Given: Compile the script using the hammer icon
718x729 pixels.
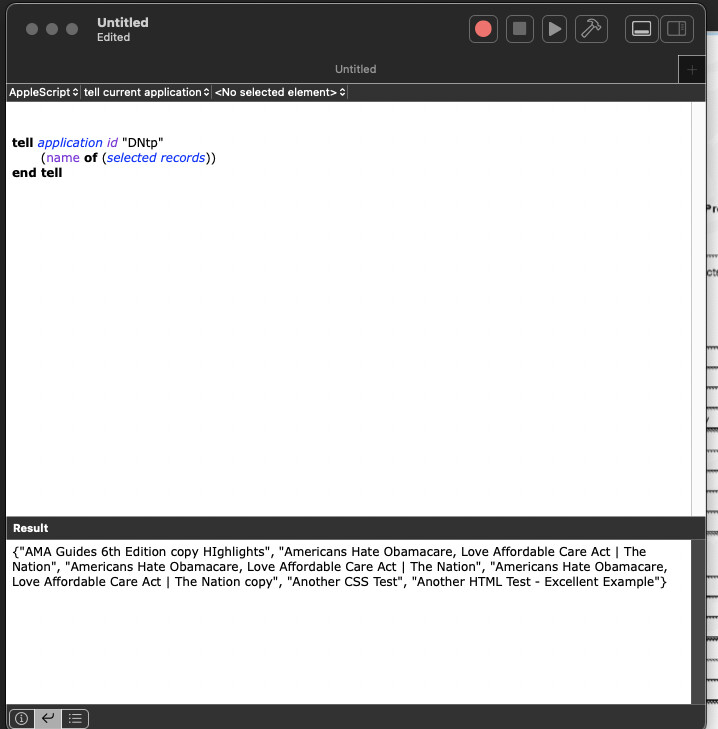Looking at the screenshot, I should (591, 29).
